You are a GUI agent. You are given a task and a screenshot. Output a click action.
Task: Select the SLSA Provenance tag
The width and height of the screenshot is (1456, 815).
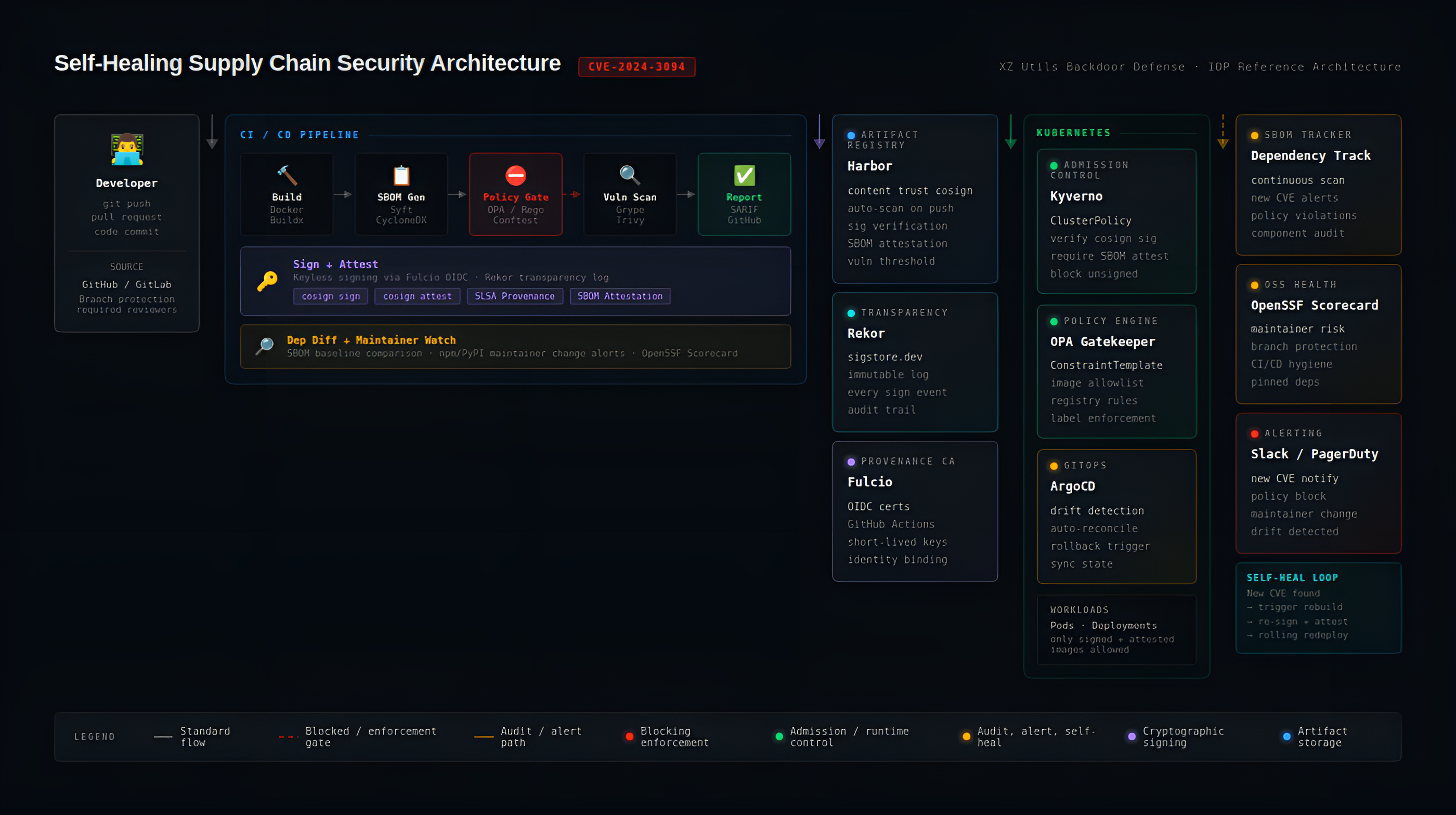[514, 296]
